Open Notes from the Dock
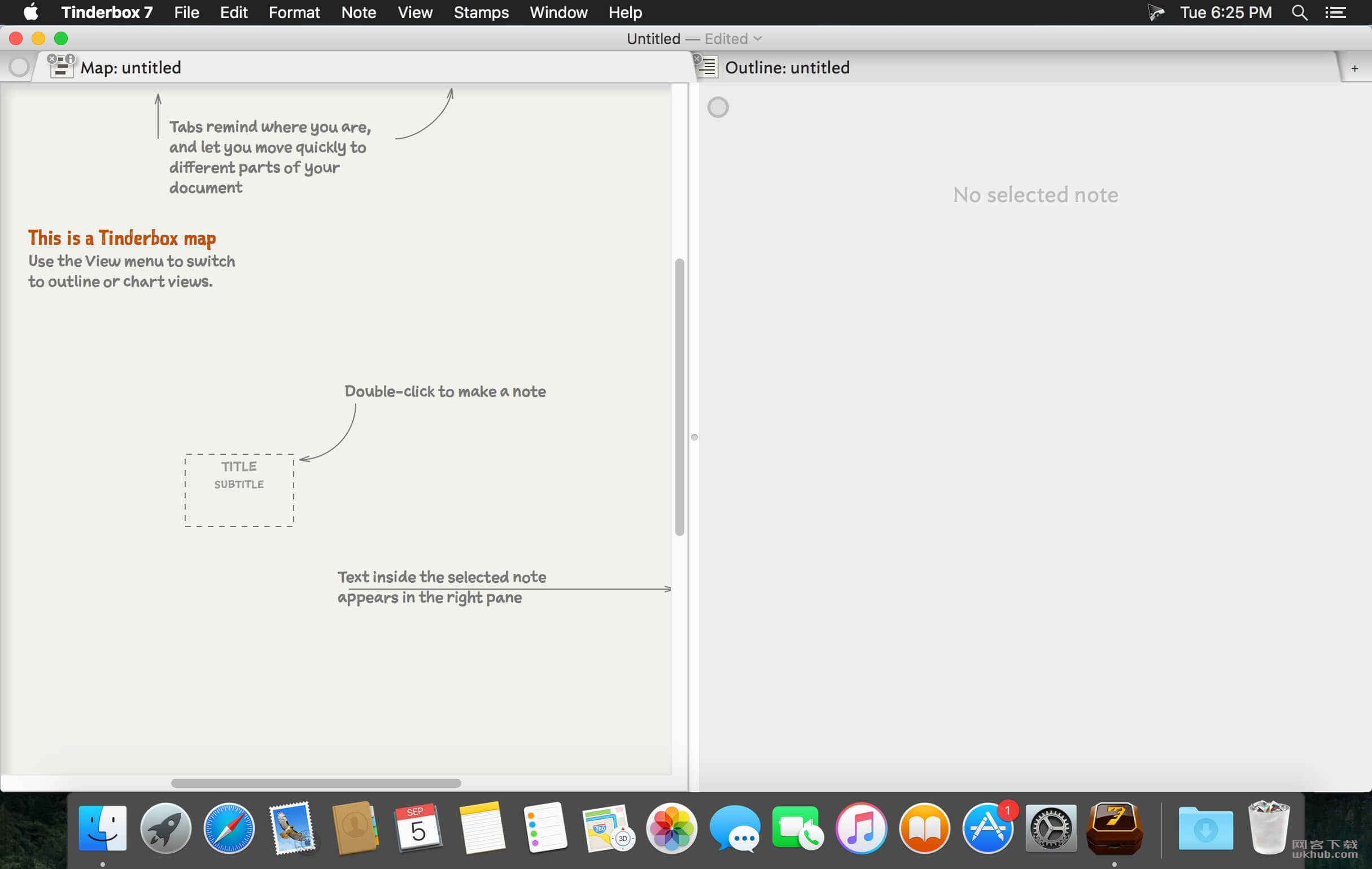This screenshot has height=869, width=1372. (x=482, y=828)
